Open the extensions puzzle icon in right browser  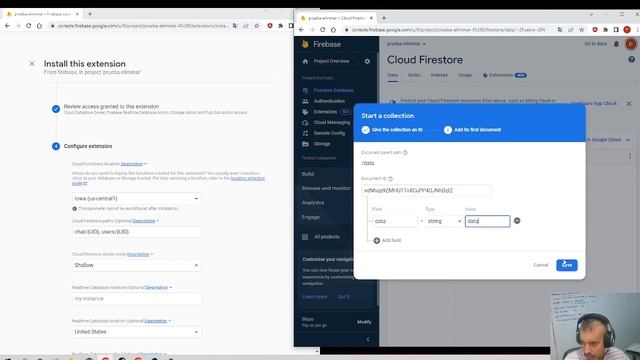click(605, 30)
